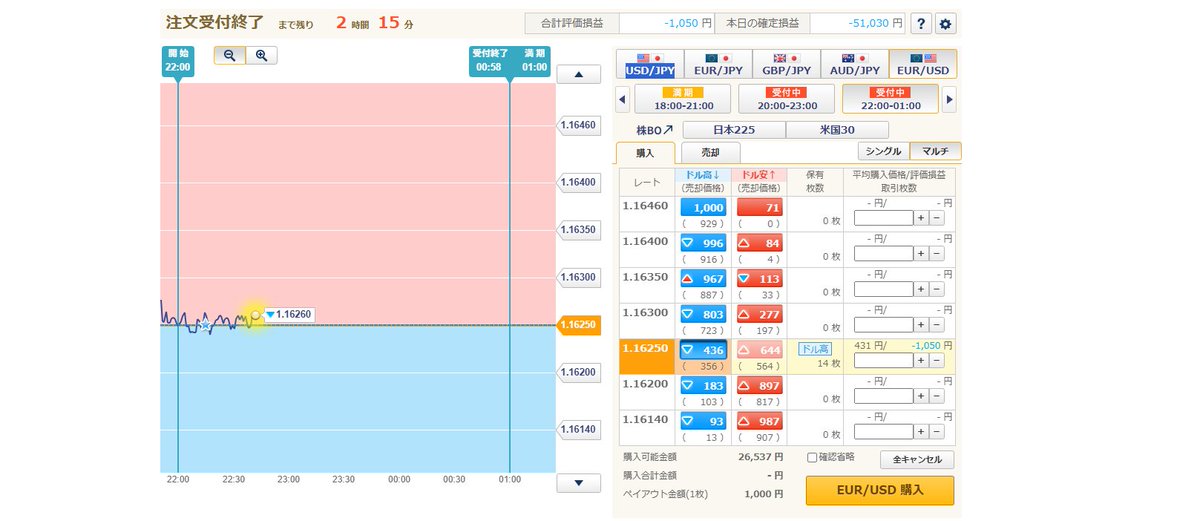Choose the 20:00-23:00 session
This screenshot has width=1200, height=521.
click(786, 99)
